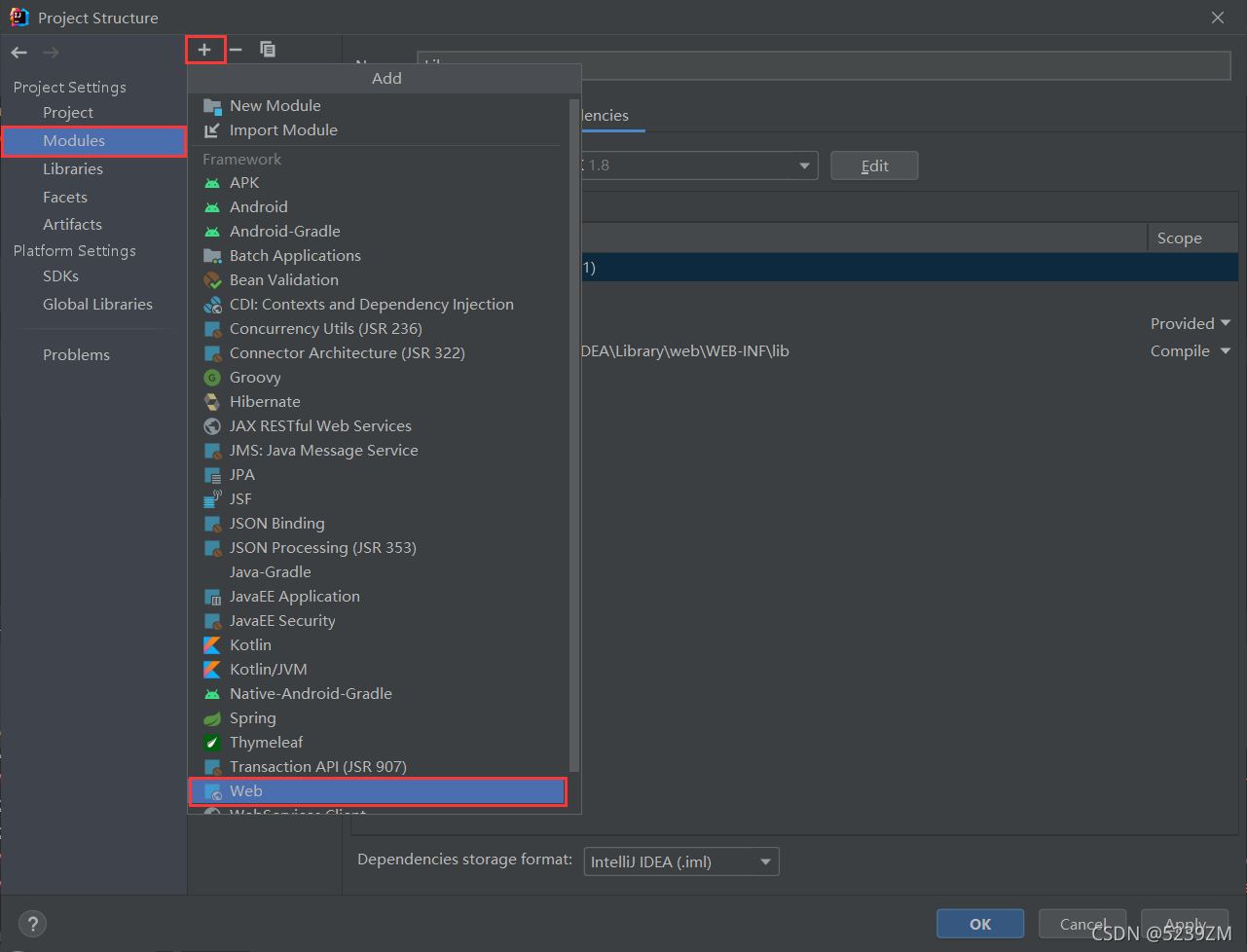Click the module Name input field
This screenshot has width=1247, height=952.
[824, 64]
